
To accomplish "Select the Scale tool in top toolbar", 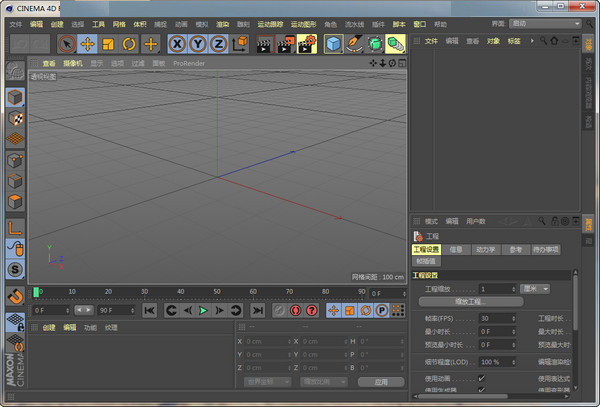I will 108,44.
